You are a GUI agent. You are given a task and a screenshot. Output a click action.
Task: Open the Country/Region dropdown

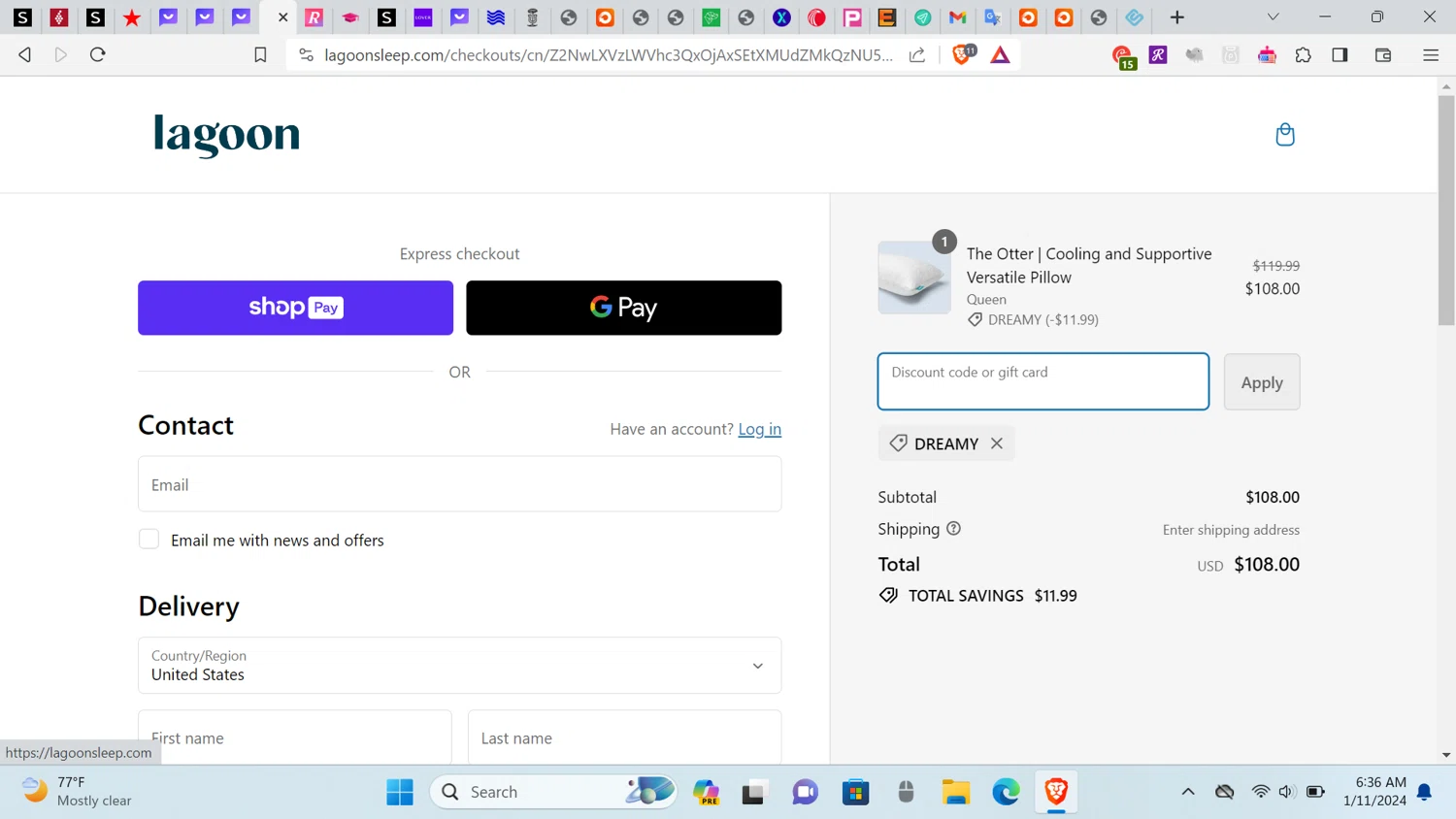click(x=459, y=666)
